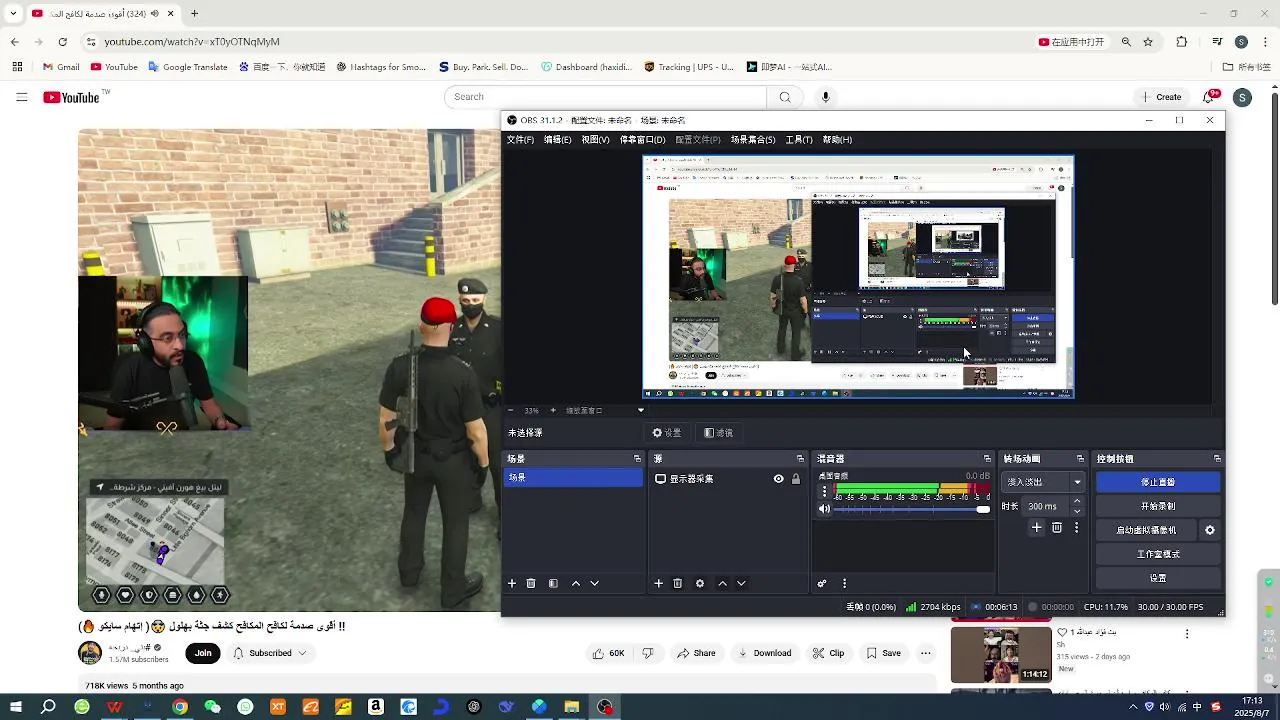Open View menu in OBS
1280x720 pixels.
[x=595, y=140]
